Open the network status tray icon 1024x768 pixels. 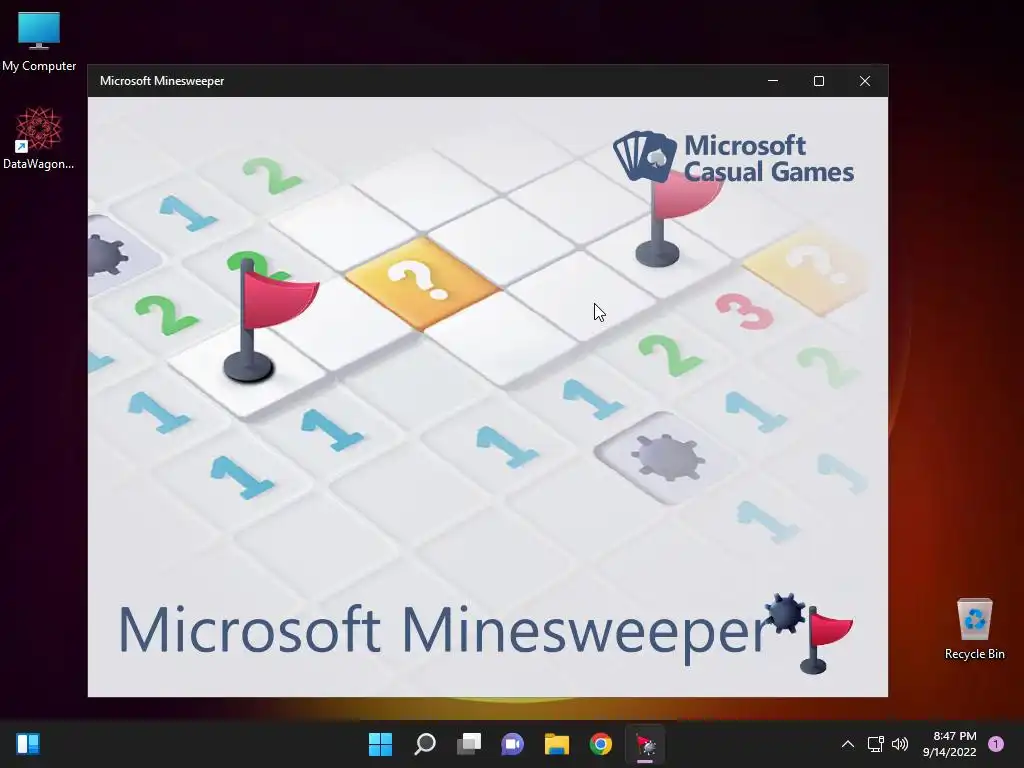[875, 744]
